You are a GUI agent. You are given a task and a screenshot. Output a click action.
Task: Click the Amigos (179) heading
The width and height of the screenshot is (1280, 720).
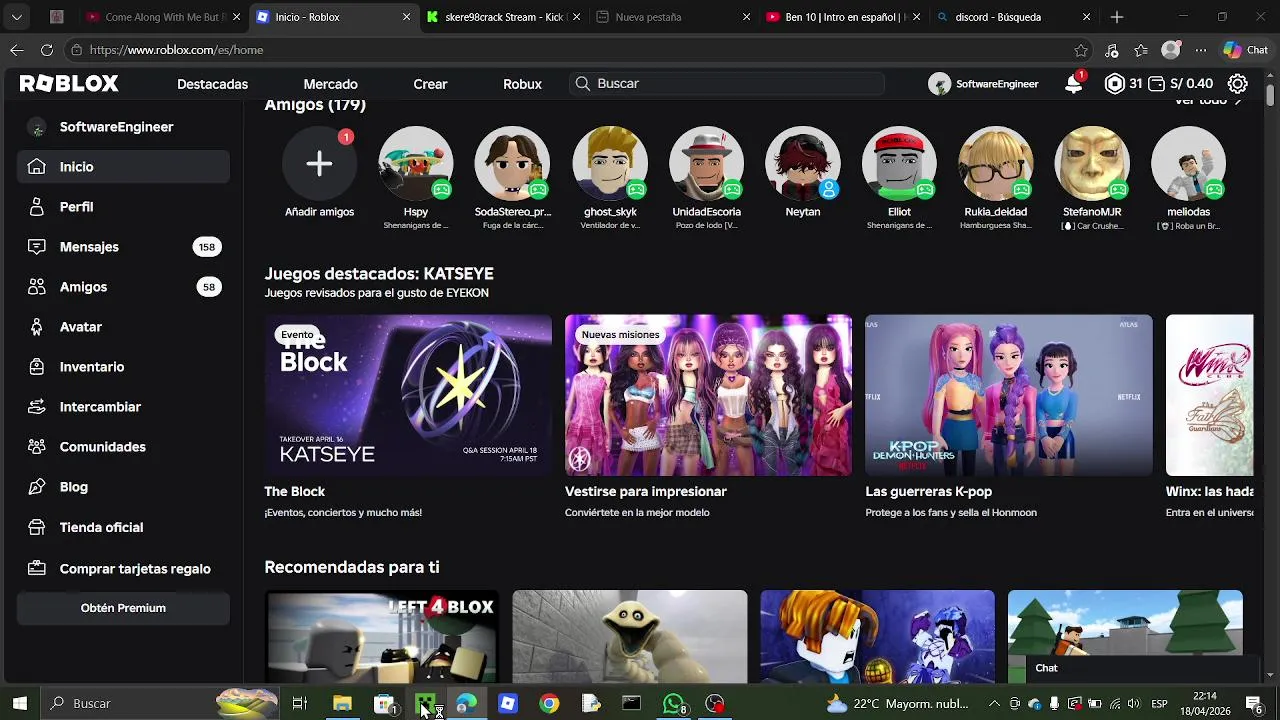click(315, 104)
